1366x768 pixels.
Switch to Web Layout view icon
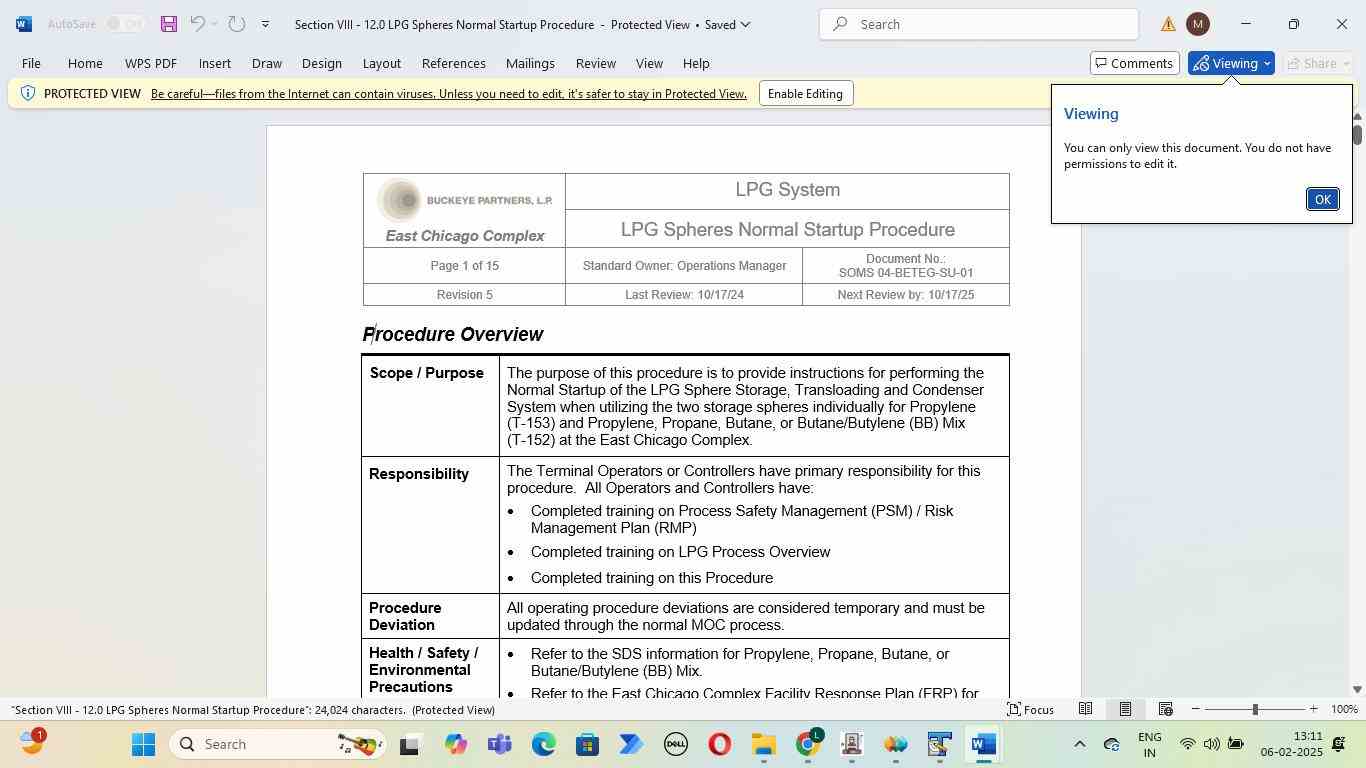(x=1165, y=709)
